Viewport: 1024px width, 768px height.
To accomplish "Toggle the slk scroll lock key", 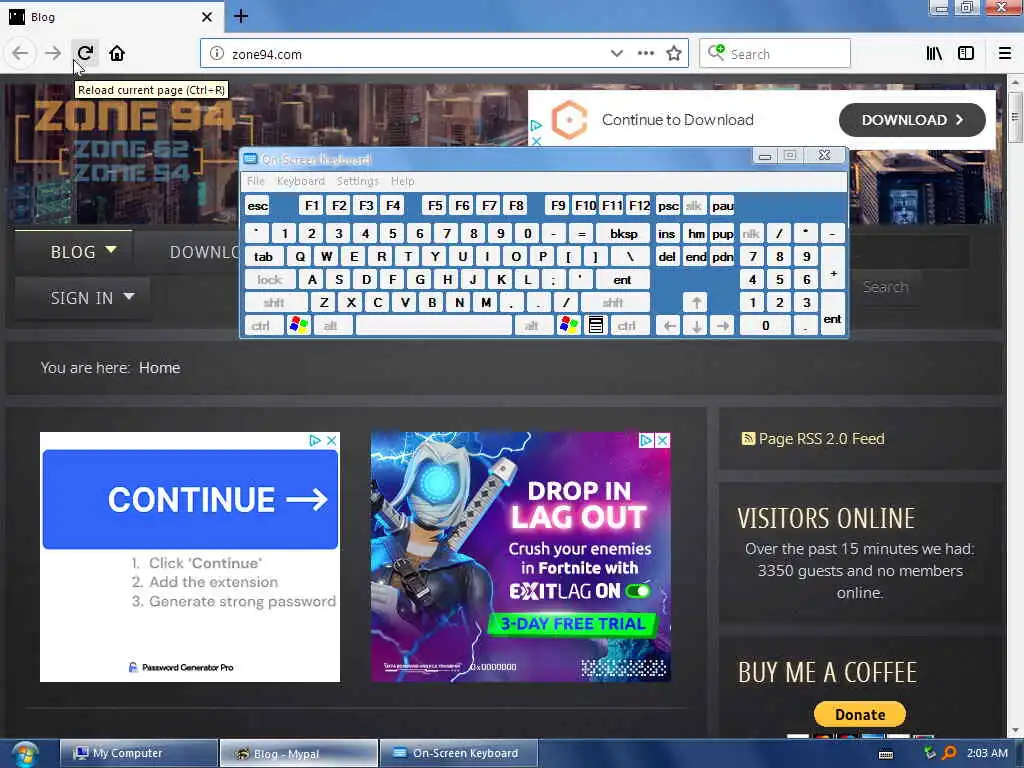I will coord(694,206).
